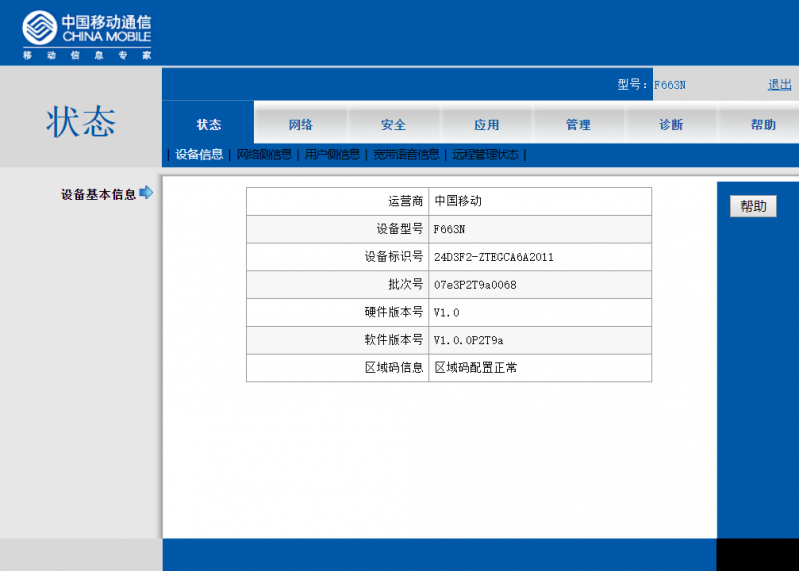Open the 远程管理状态 submenu
Screen dimensions: 799x571
click(485, 154)
